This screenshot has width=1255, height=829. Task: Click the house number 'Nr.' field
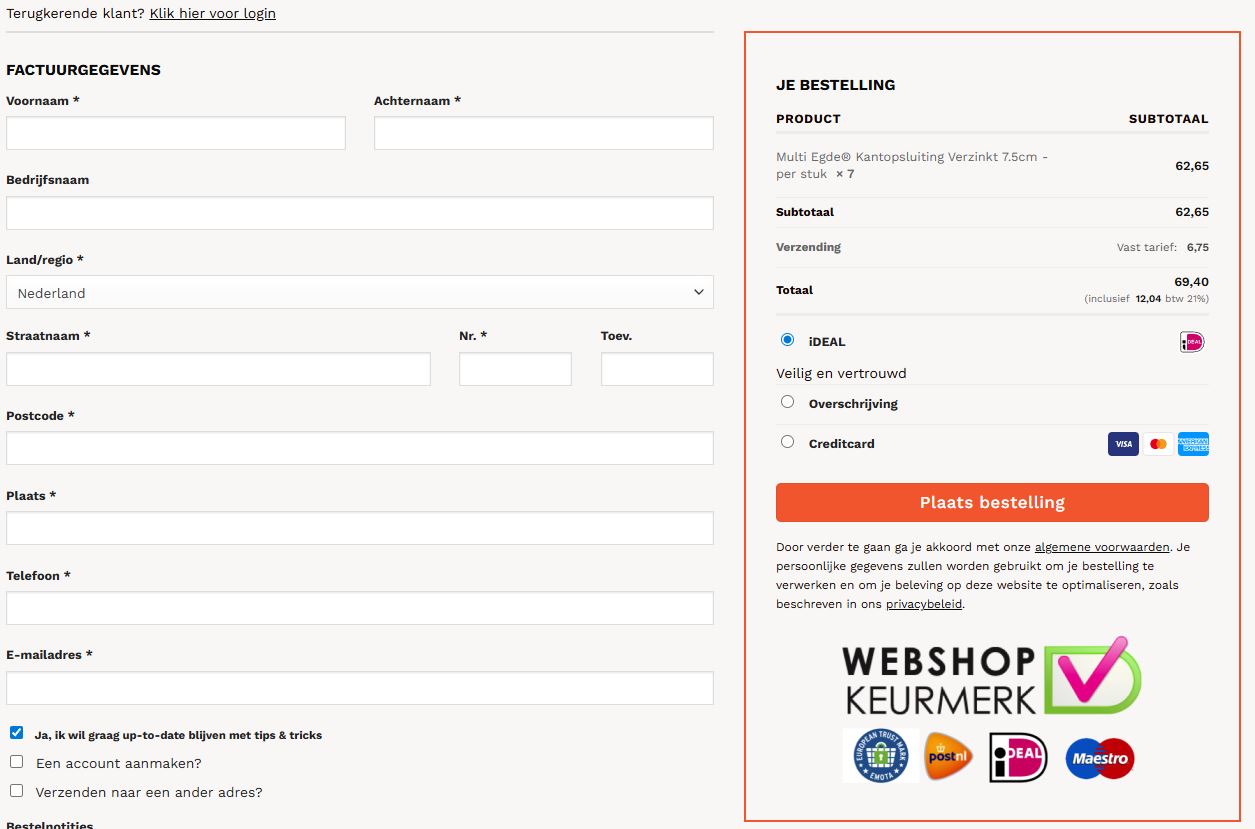[515, 369]
